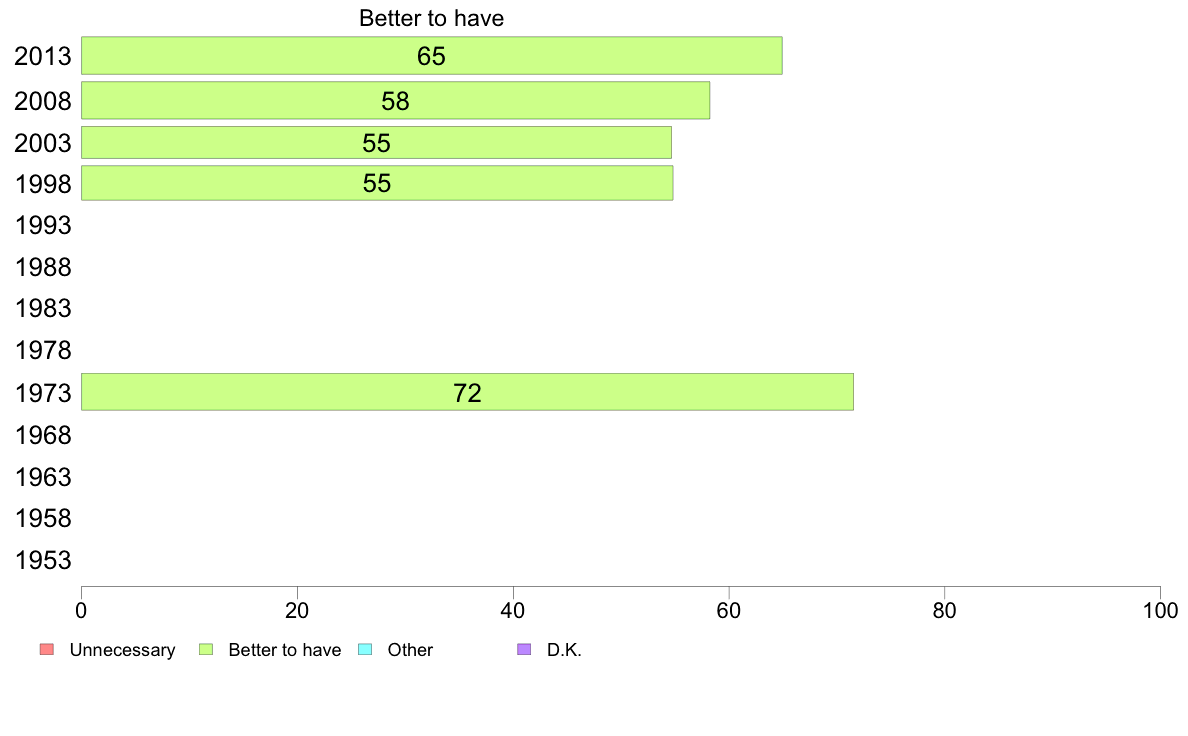Click the 2013 year axis label
Screen dimensions: 1188x736
[x=43, y=57]
